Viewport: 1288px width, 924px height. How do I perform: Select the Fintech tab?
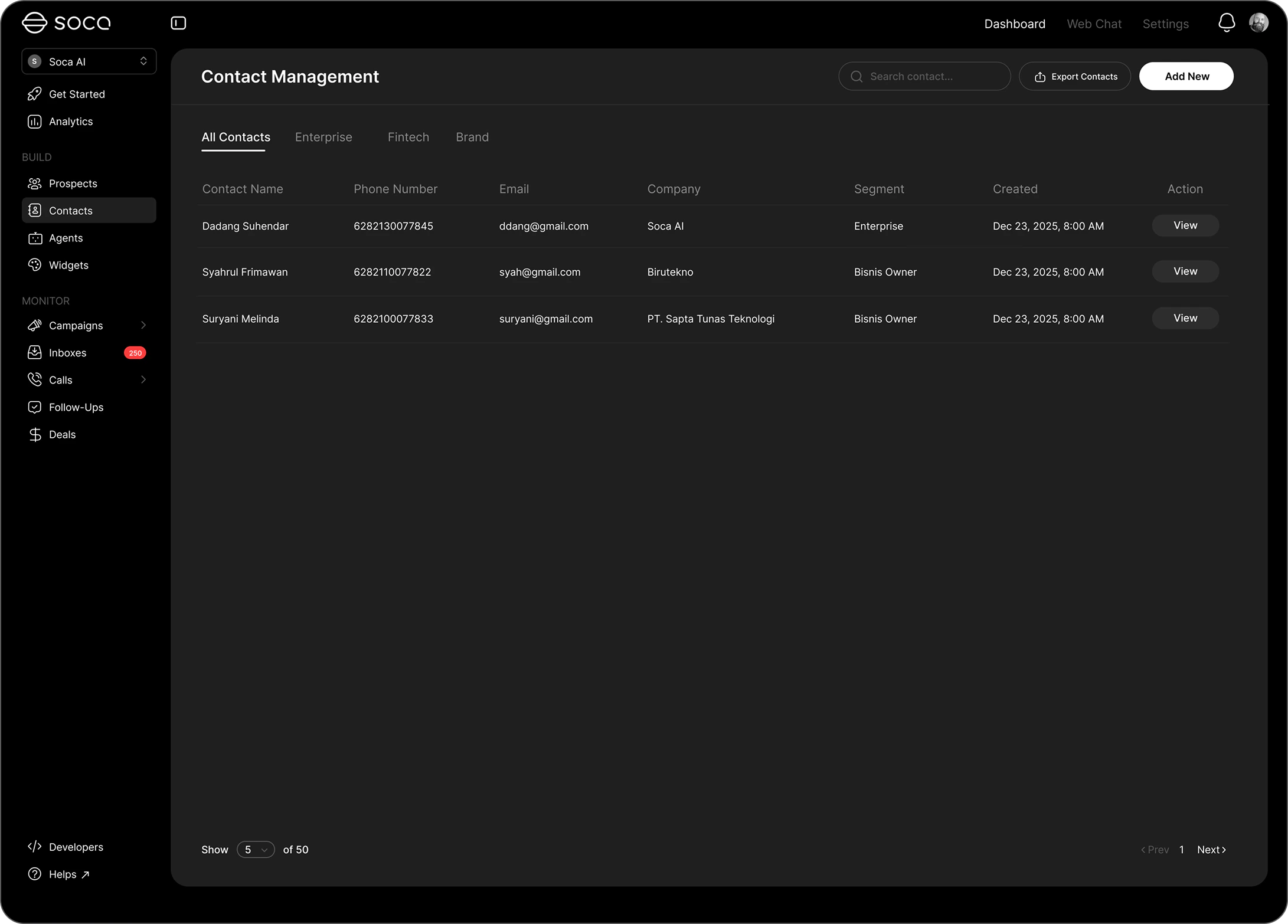[x=408, y=137]
